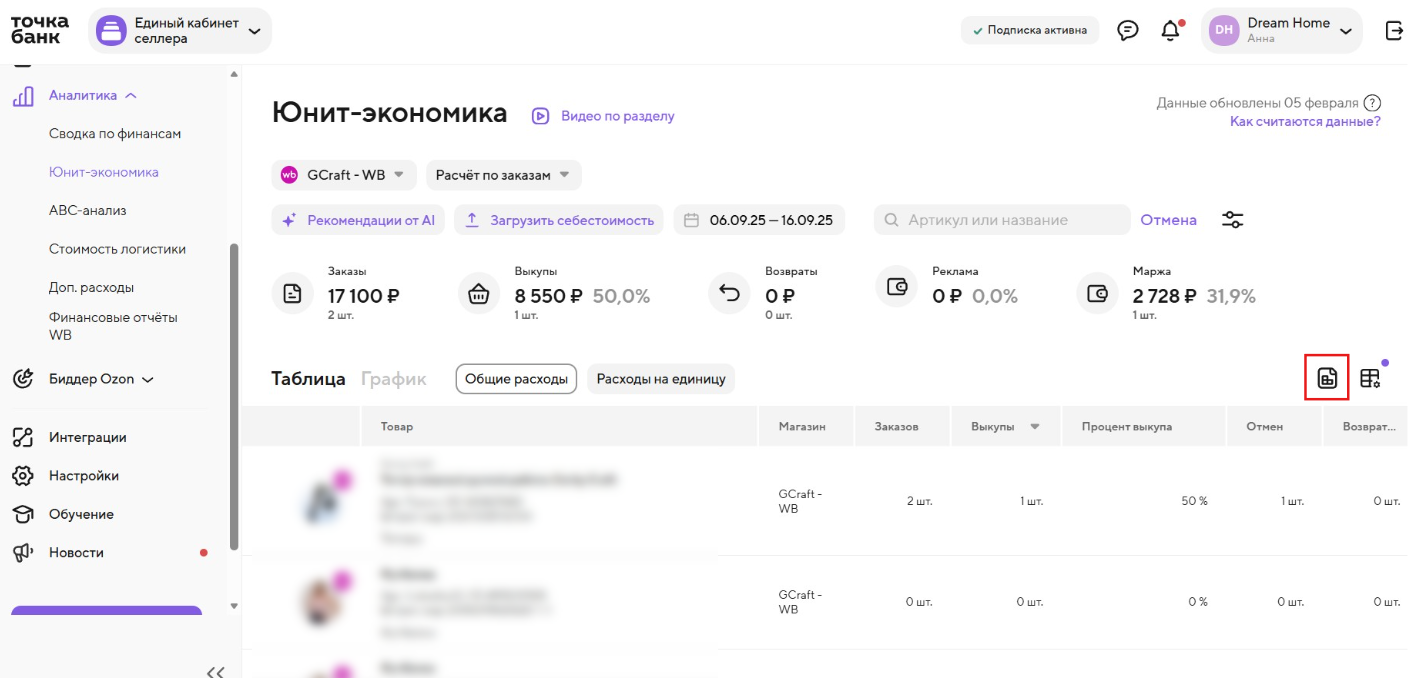Click Рекомендации от AI button
This screenshot has width=1412, height=678.
click(359, 220)
